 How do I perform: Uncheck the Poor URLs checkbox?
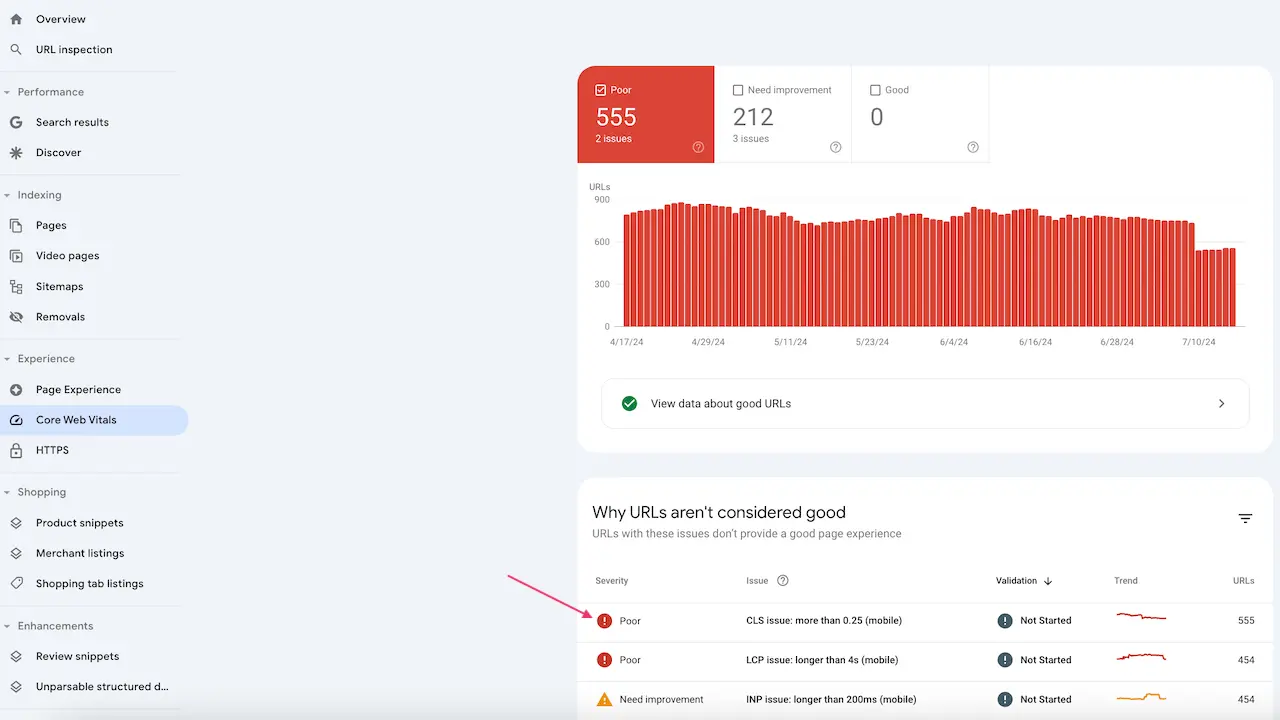600,89
